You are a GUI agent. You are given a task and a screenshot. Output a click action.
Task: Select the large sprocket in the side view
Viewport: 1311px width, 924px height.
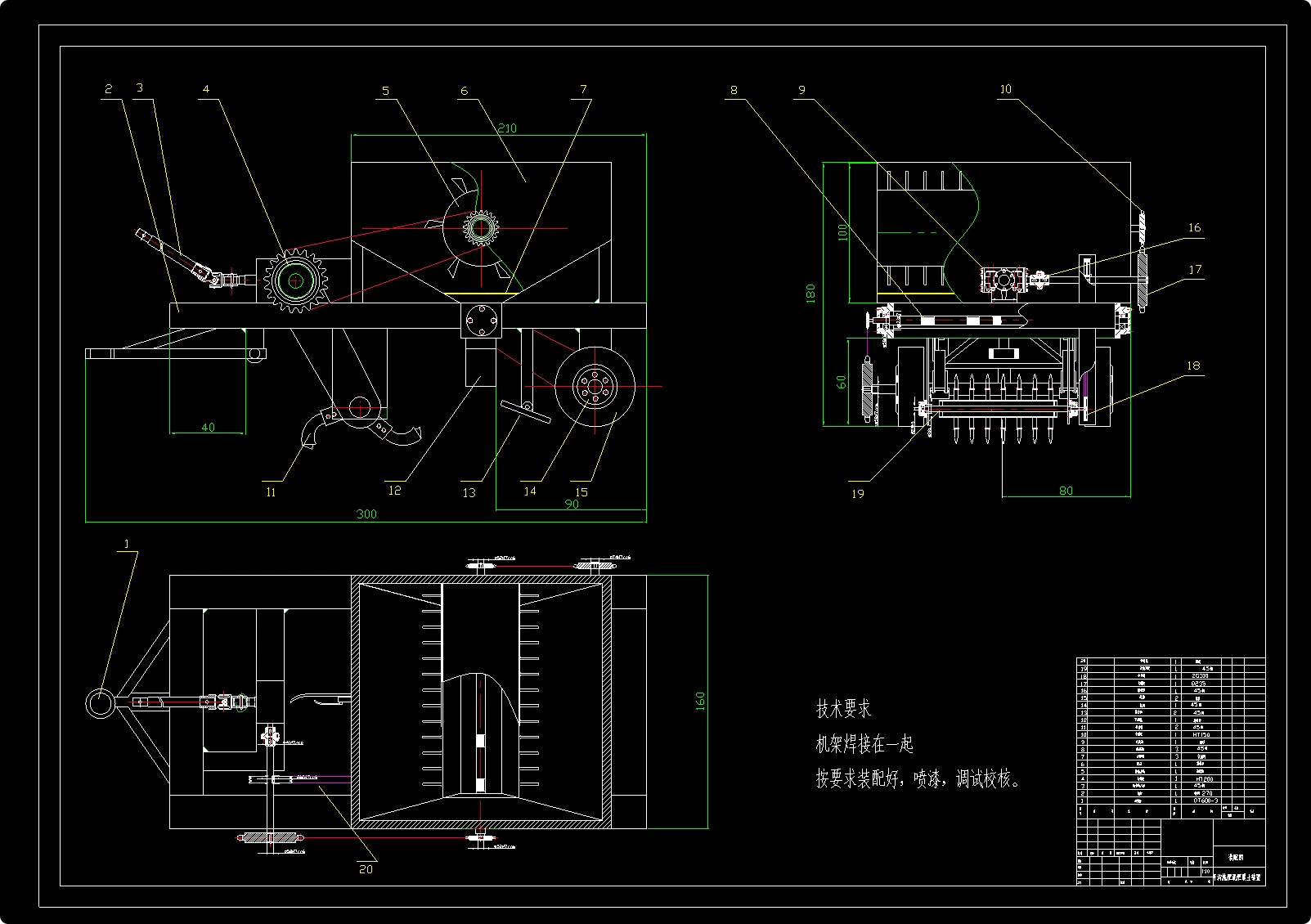(295, 281)
